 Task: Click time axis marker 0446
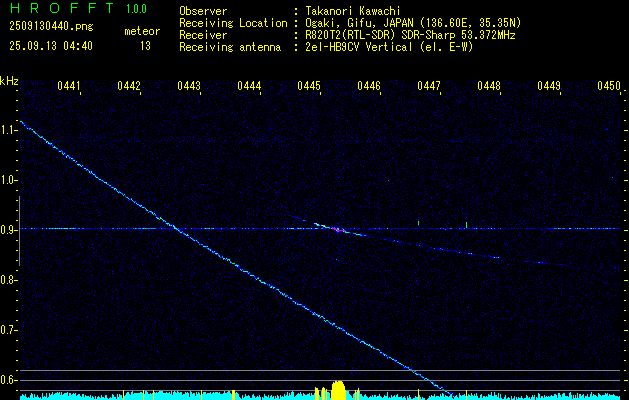369,85
